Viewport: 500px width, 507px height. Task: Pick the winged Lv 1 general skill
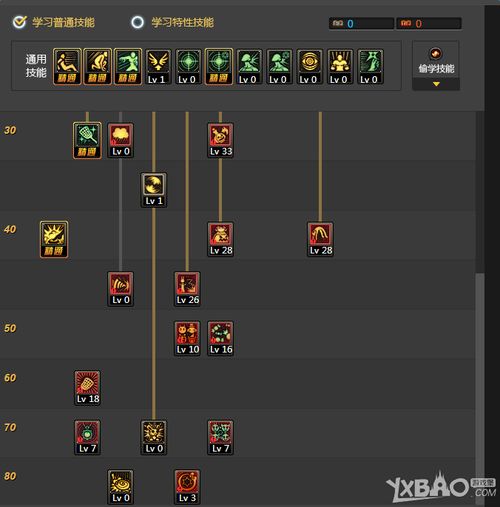(x=158, y=67)
